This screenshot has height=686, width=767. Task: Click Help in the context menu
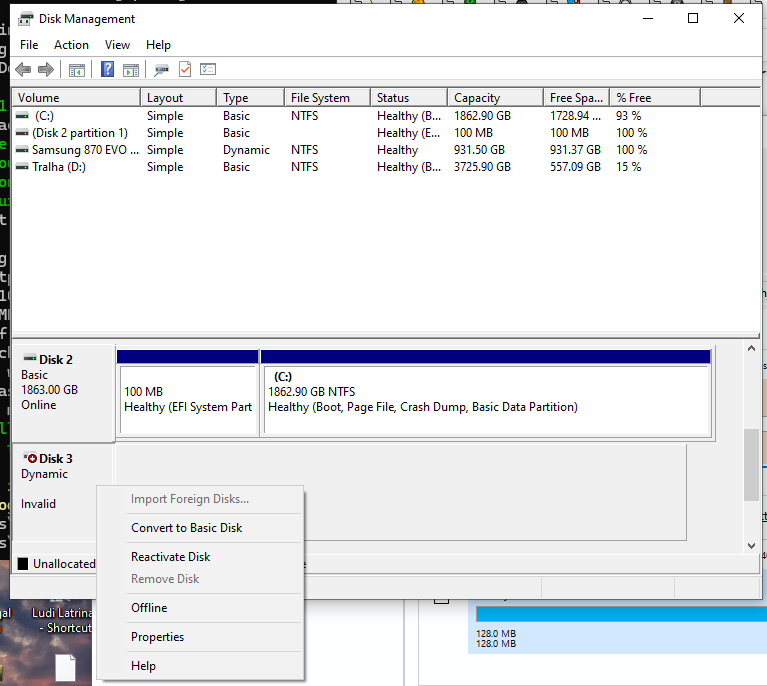[x=200, y=666]
